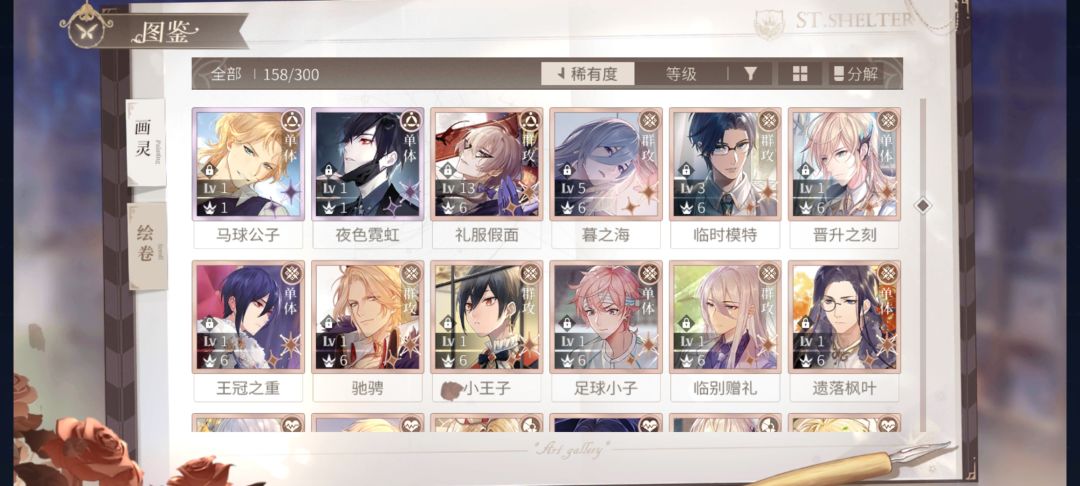Click the 分解 button
The height and width of the screenshot is (486, 1080).
coord(856,74)
